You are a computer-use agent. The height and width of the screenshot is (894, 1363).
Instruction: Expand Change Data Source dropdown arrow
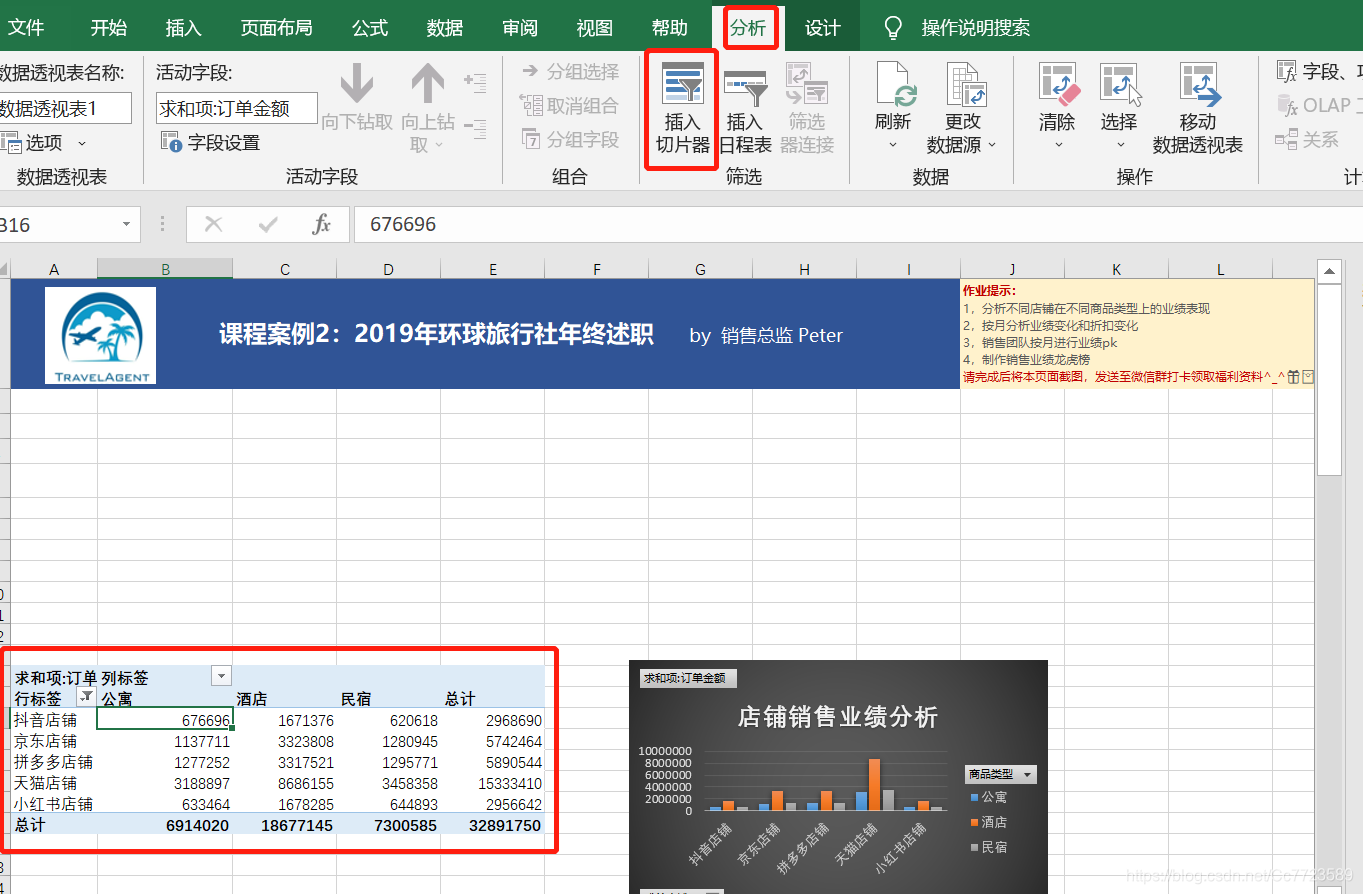pos(992,145)
